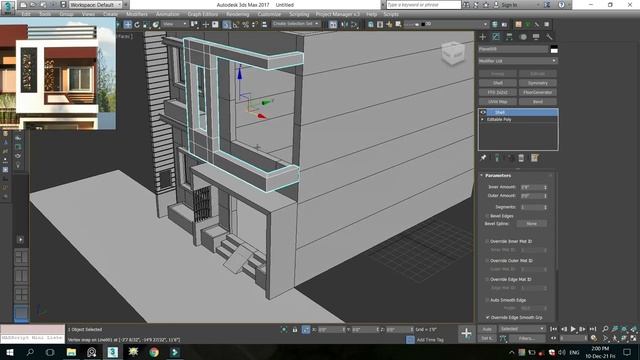Open Chrome from Windows taskbar
640x360 pixels.
click(154, 352)
